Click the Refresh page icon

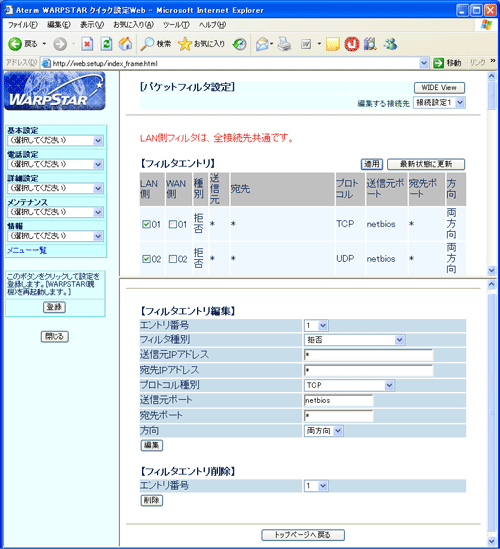(106, 44)
